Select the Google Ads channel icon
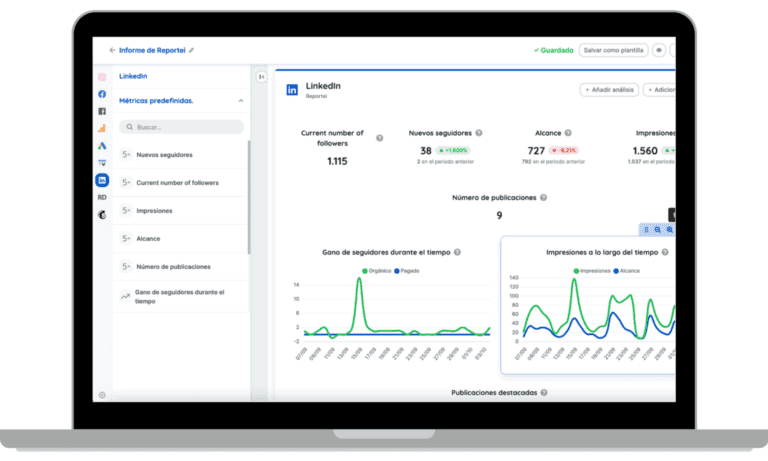Screen dimensions: 768x461 (102, 146)
